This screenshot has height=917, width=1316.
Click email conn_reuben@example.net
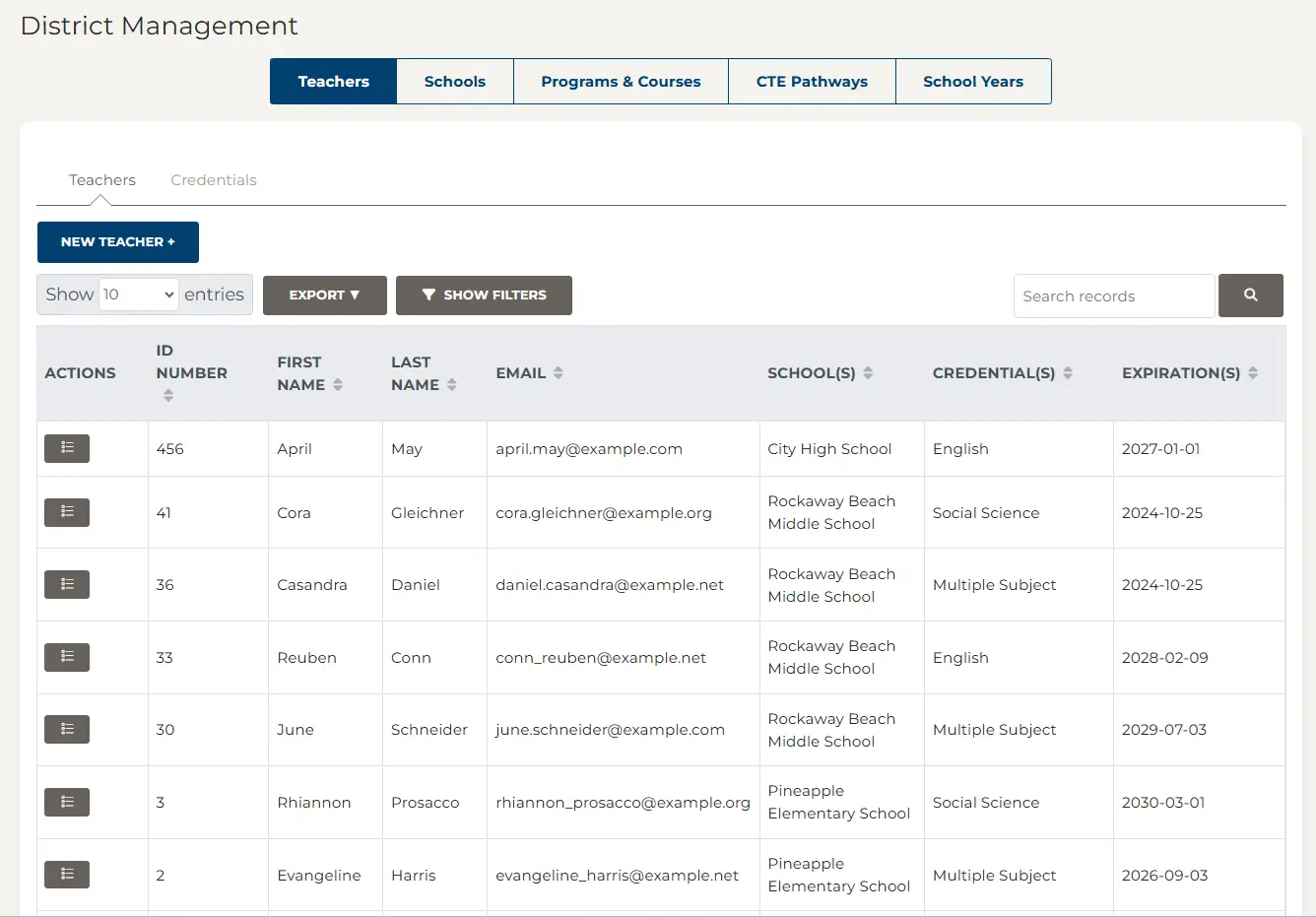coord(601,658)
